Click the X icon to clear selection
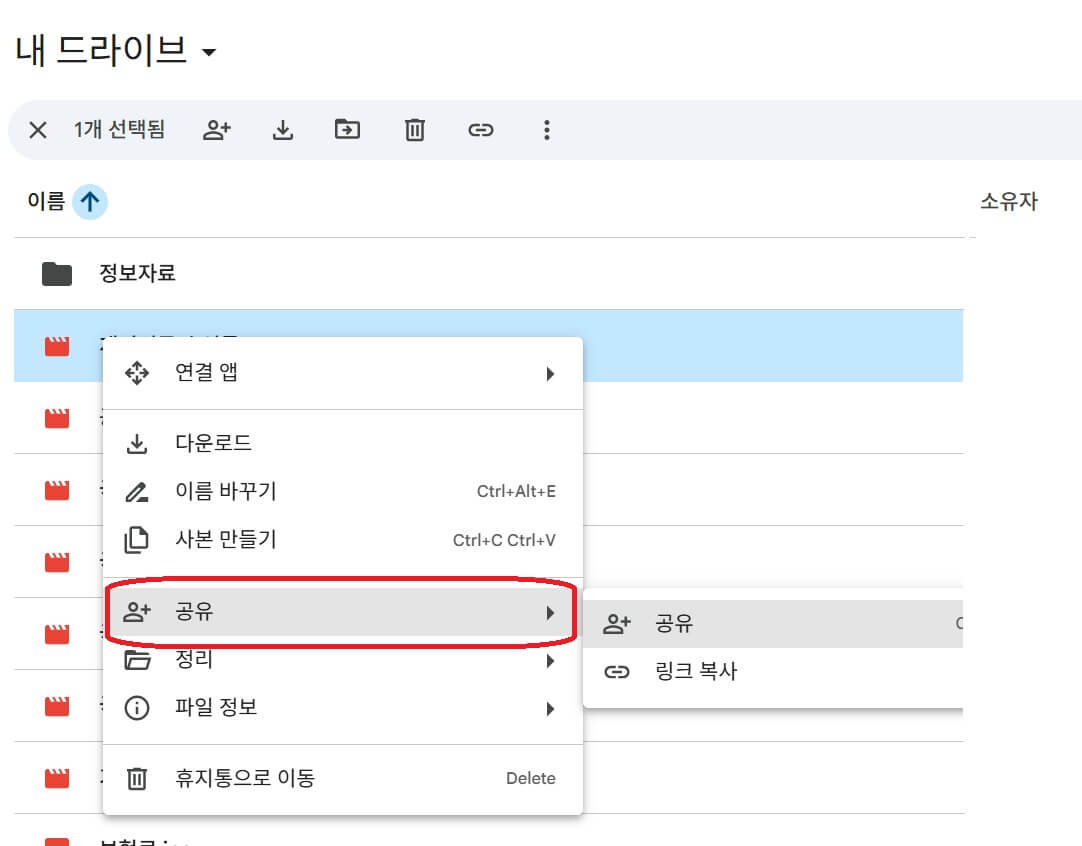Image resolution: width=1082 pixels, height=846 pixels. 36,129
